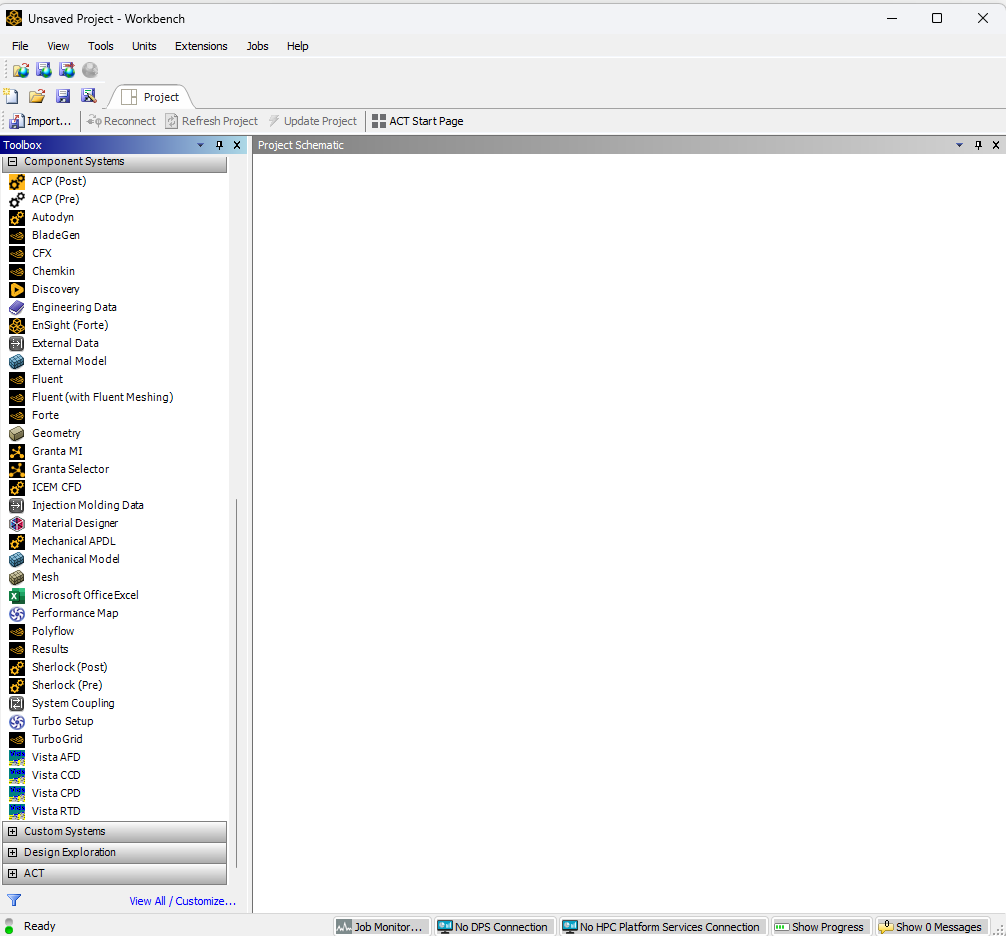Open the Extensions menu
The width and height of the screenshot is (1006, 936).
click(201, 46)
